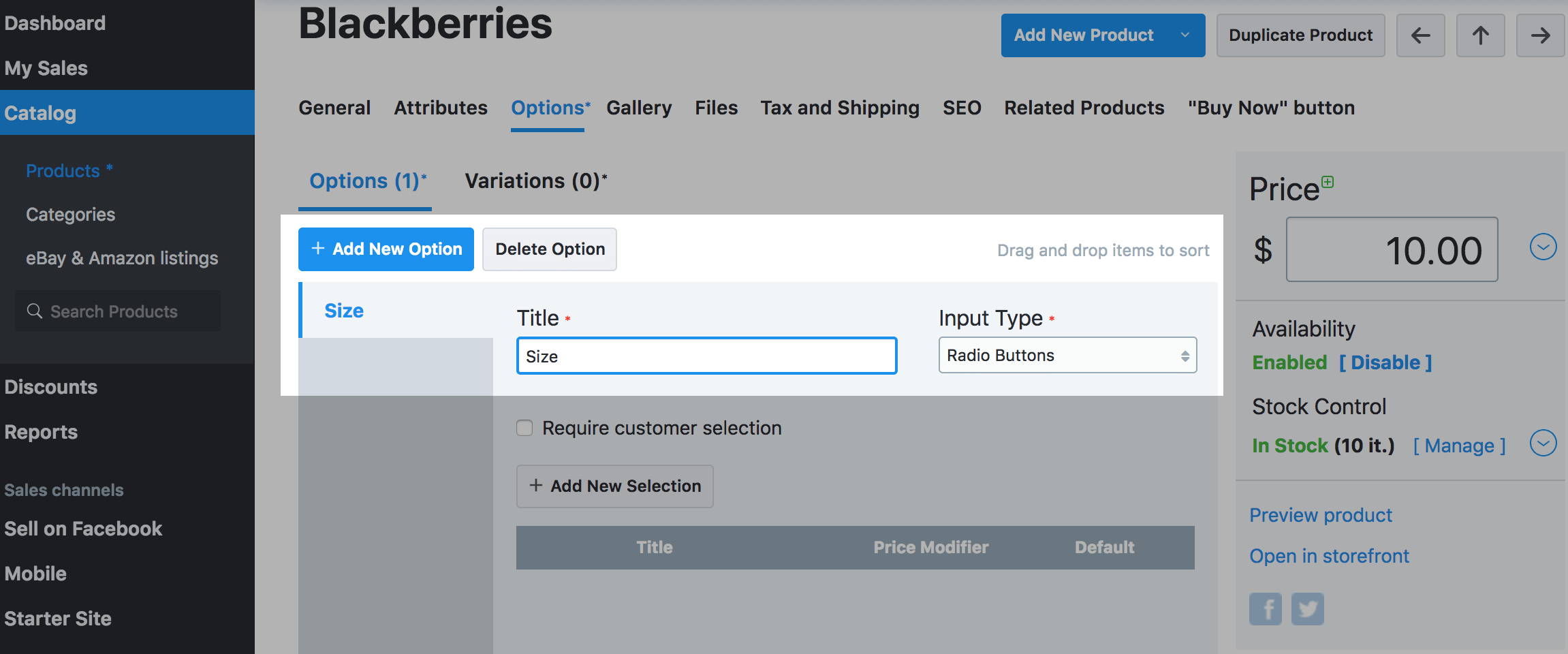1568x654 pixels.
Task: Go to next product with right arrow
Action: [1540, 35]
